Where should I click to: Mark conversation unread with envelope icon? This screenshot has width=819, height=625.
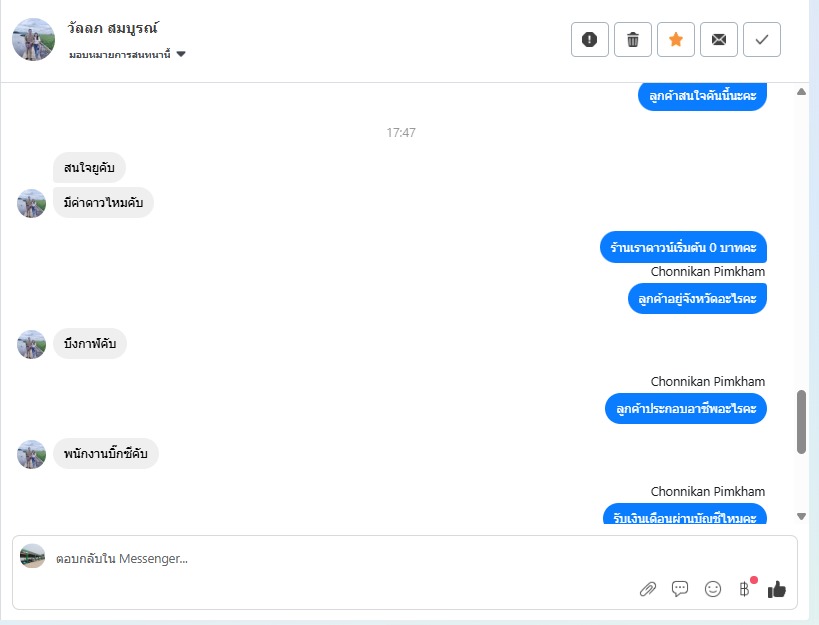click(719, 40)
